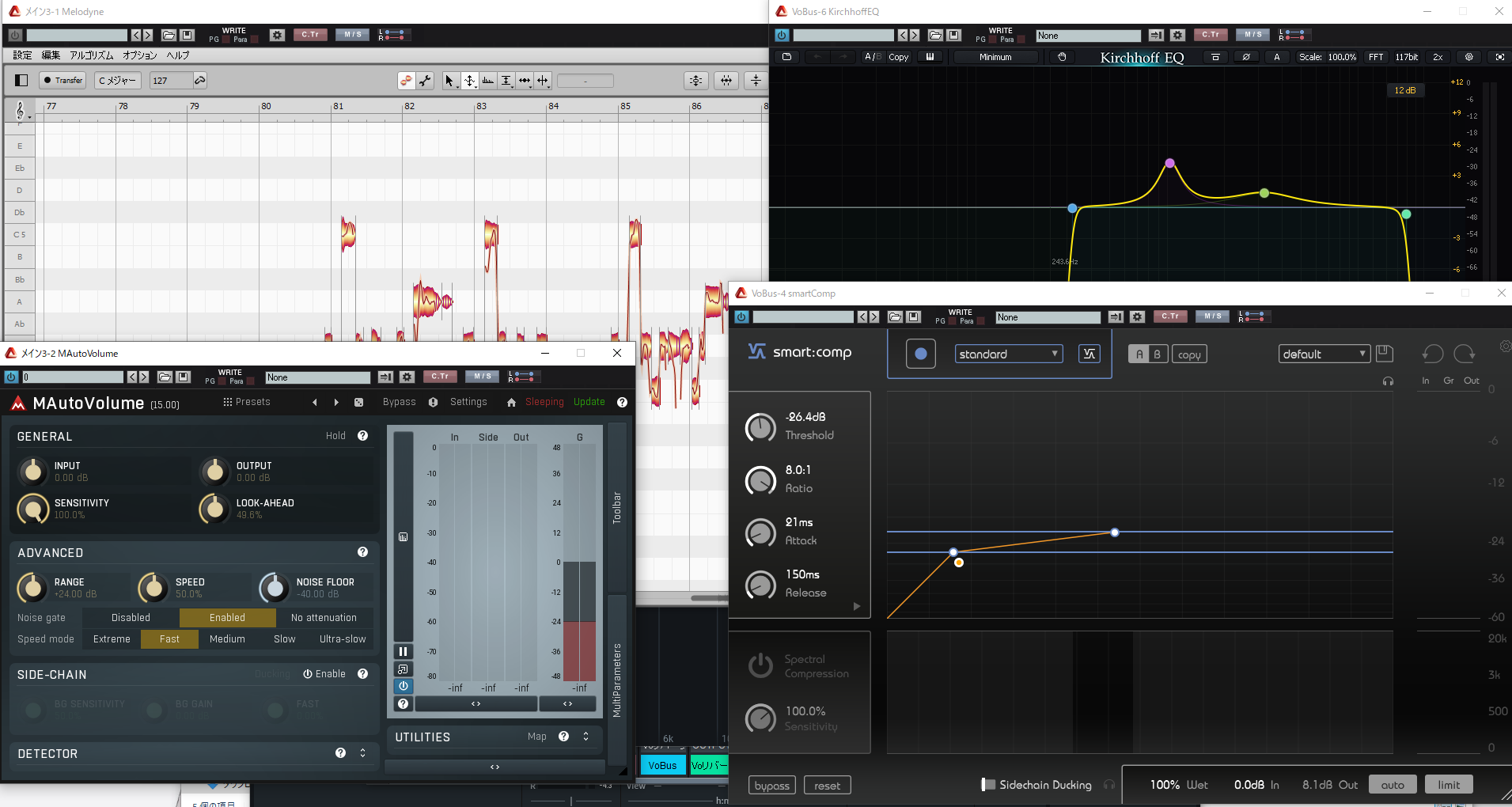Open Melodyne C major scale dropdown
The height and width of the screenshot is (807, 1512).
(x=118, y=81)
